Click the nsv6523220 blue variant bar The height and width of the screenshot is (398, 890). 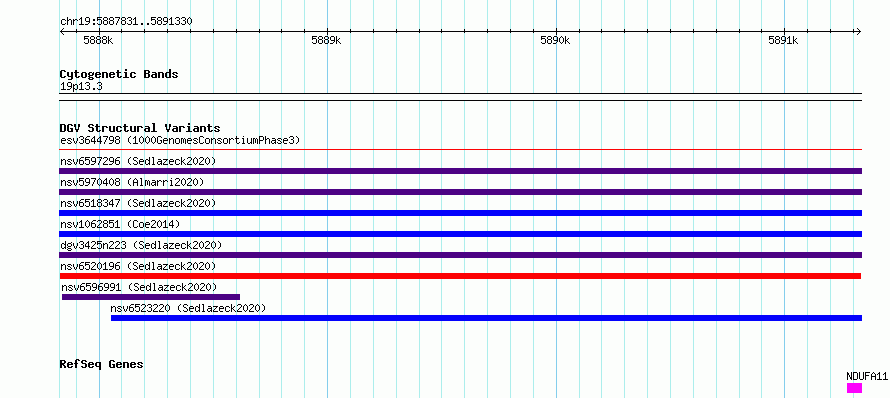coord(486,318)
